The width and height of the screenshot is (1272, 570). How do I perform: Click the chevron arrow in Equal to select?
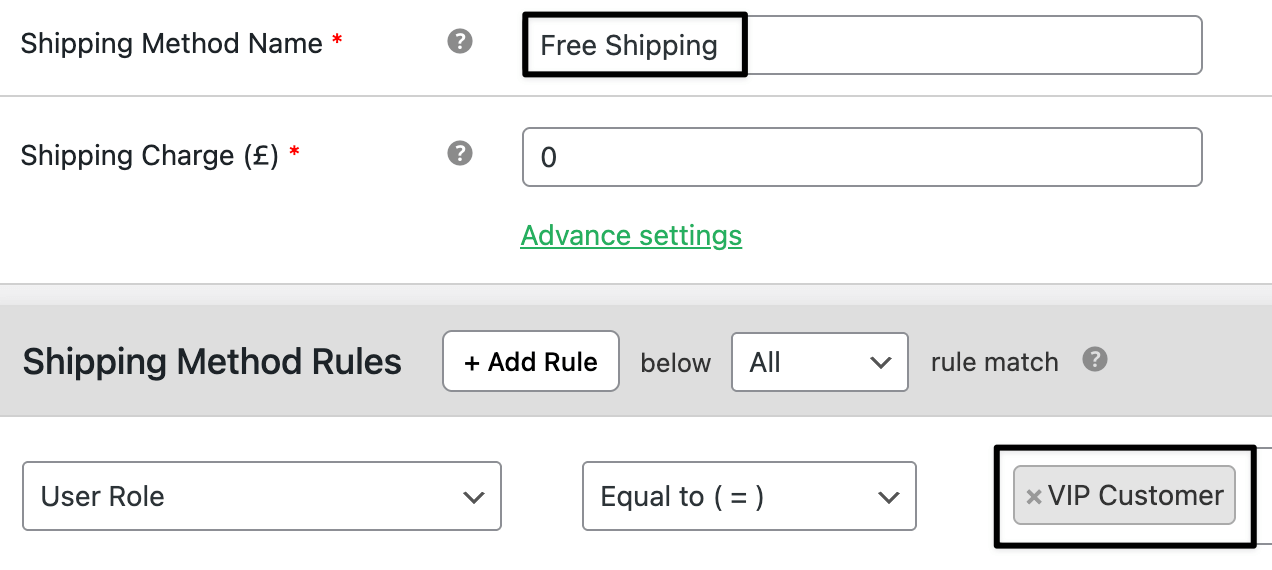point(887,497)
